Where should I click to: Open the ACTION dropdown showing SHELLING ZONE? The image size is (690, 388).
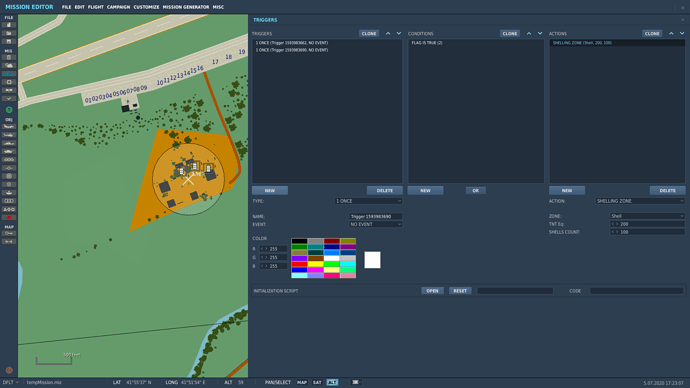(x=640, y=201)
